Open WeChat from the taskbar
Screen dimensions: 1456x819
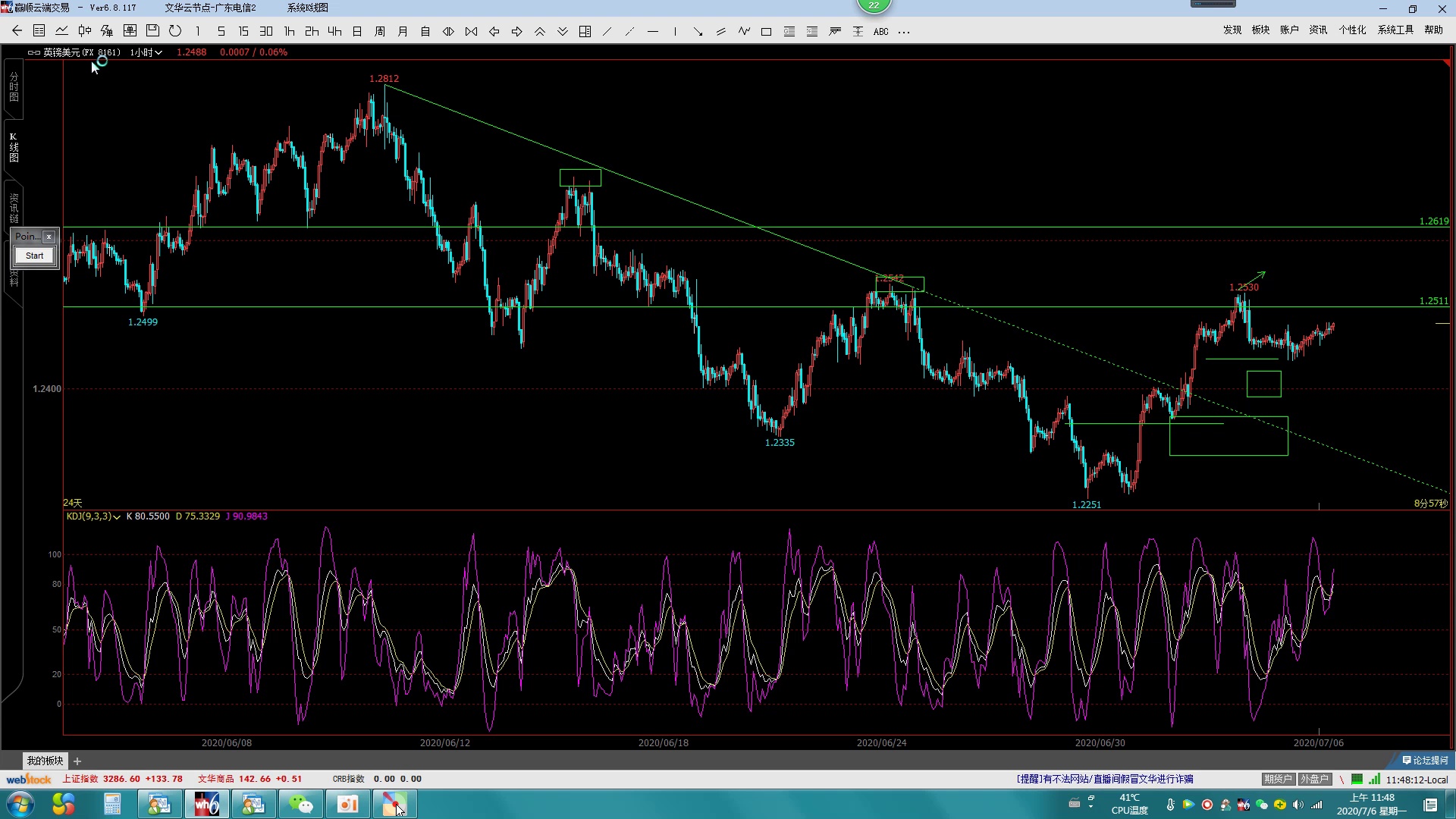click(301, 804)
